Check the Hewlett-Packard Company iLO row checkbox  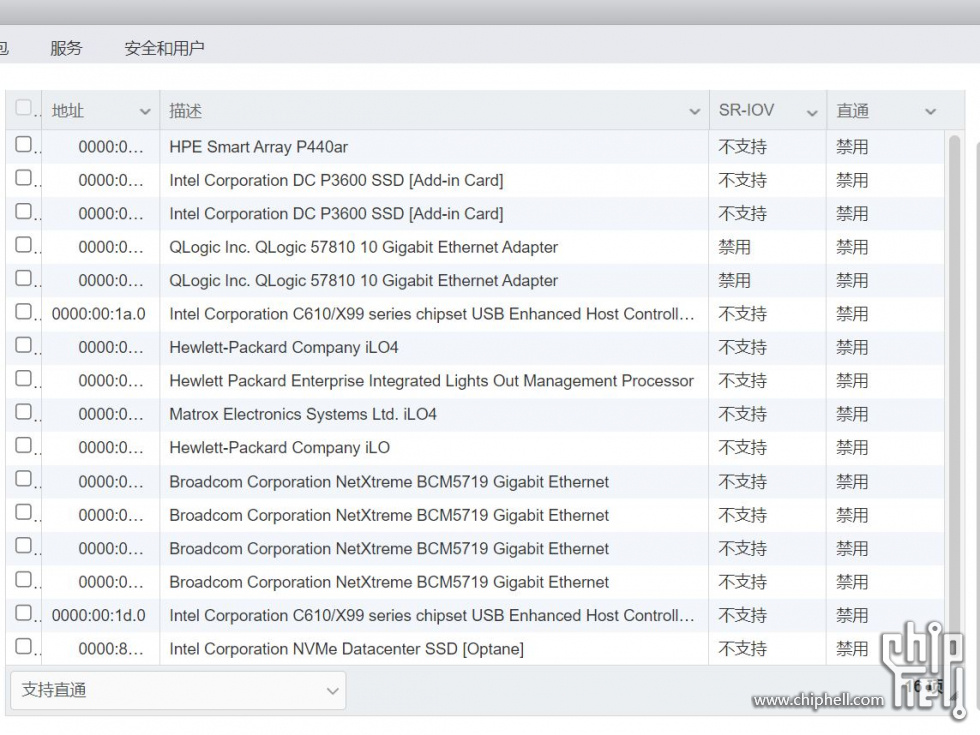click(23, 445)
